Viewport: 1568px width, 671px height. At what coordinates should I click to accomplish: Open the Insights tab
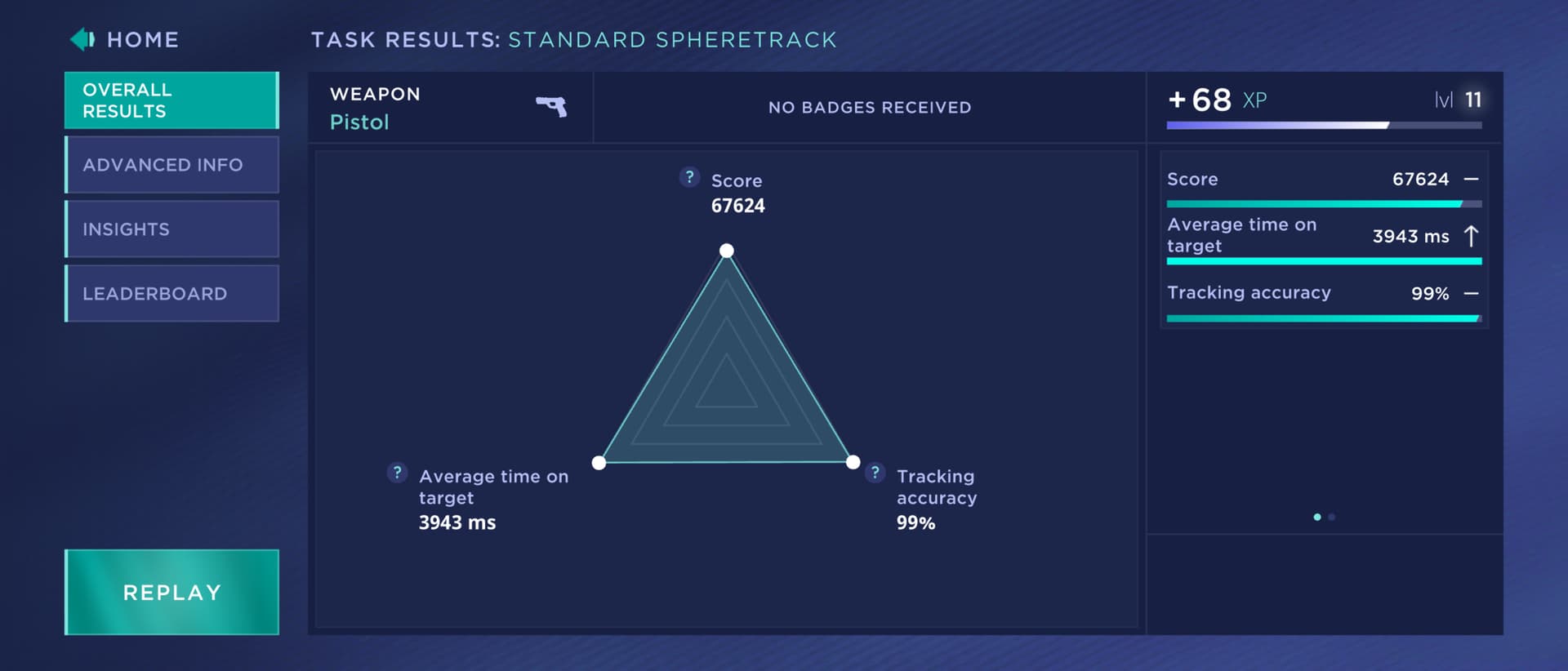[x=171, y=229]
